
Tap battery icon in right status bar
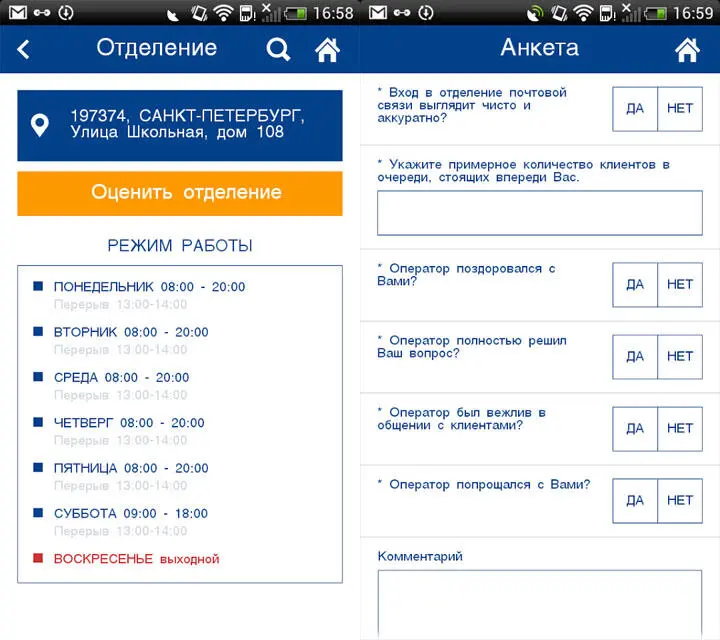click(x=655, y=13)
